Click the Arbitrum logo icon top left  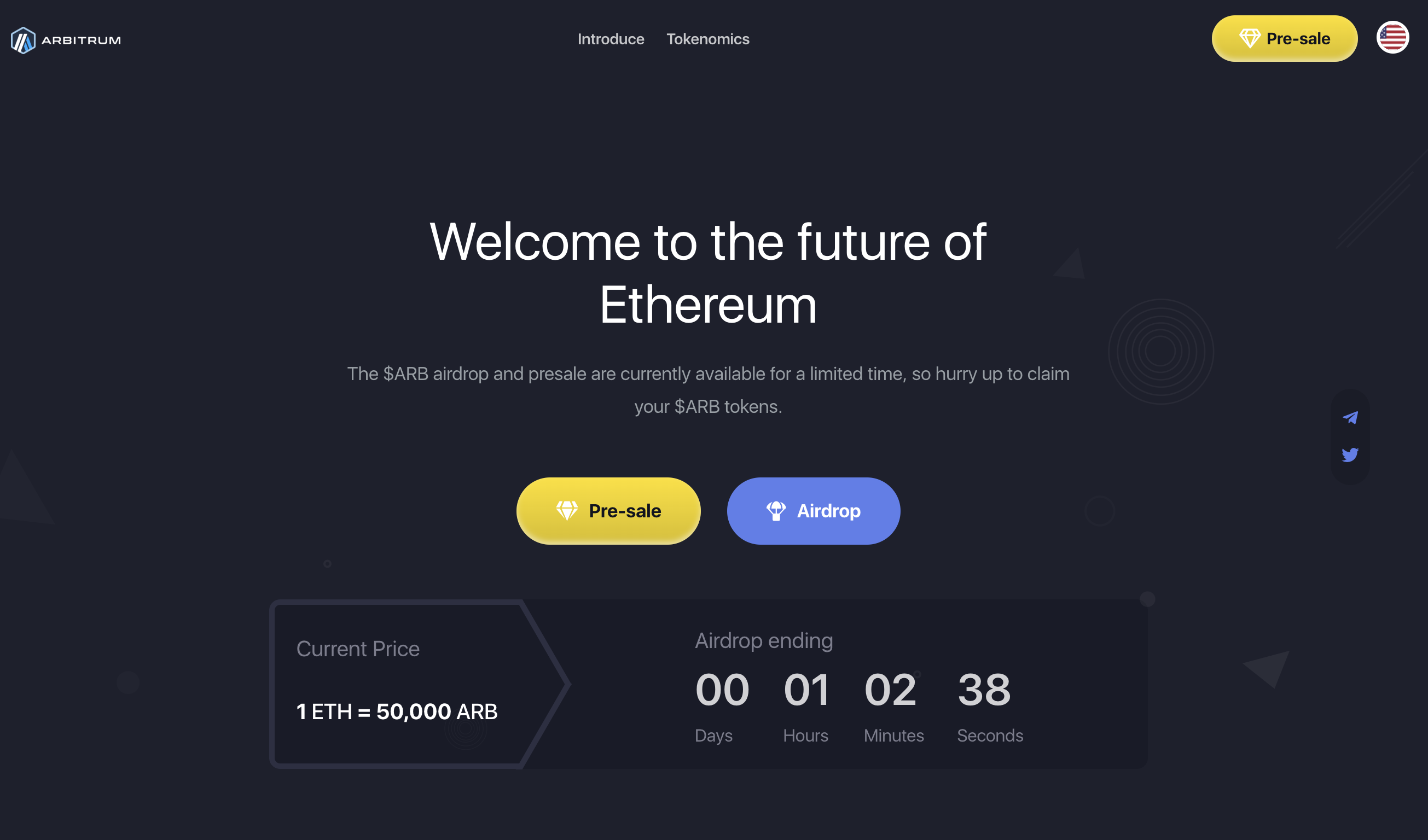click(22, 39)
